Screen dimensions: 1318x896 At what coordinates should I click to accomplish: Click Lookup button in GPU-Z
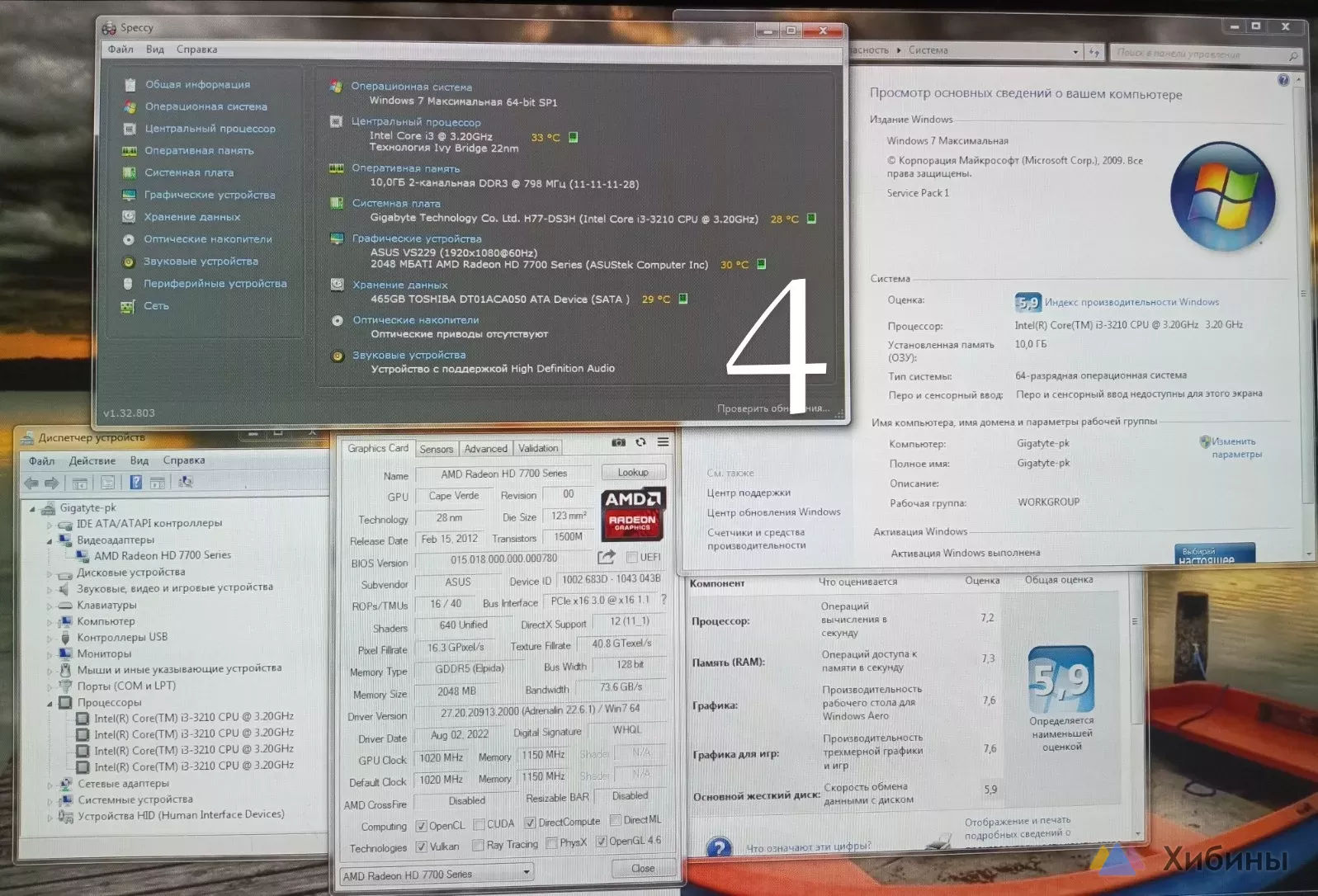point(633,472)
